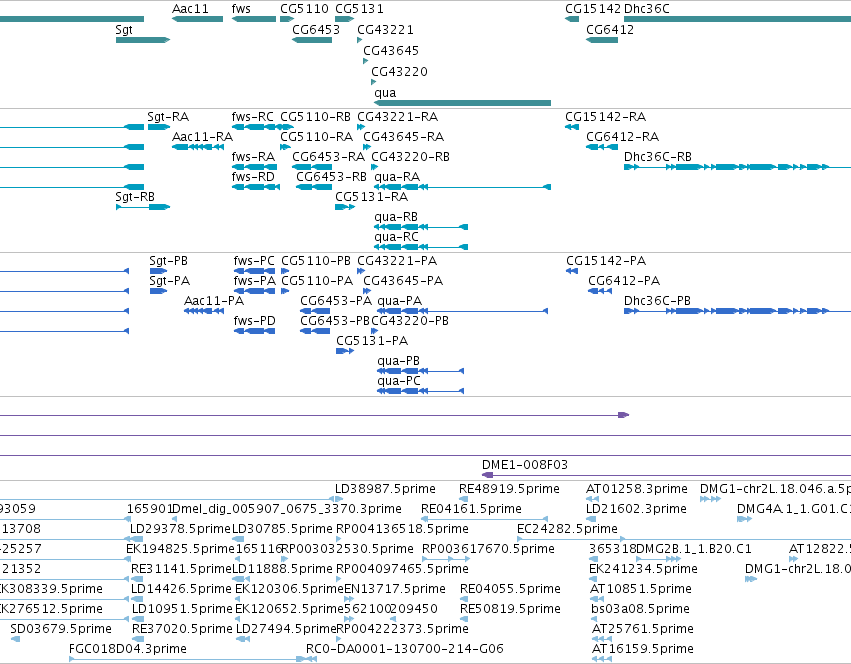Screen dimensions: 851x664
Task: Select transcript CG15142-RA label
Action: pyautogui.click(x=606, y=117)
